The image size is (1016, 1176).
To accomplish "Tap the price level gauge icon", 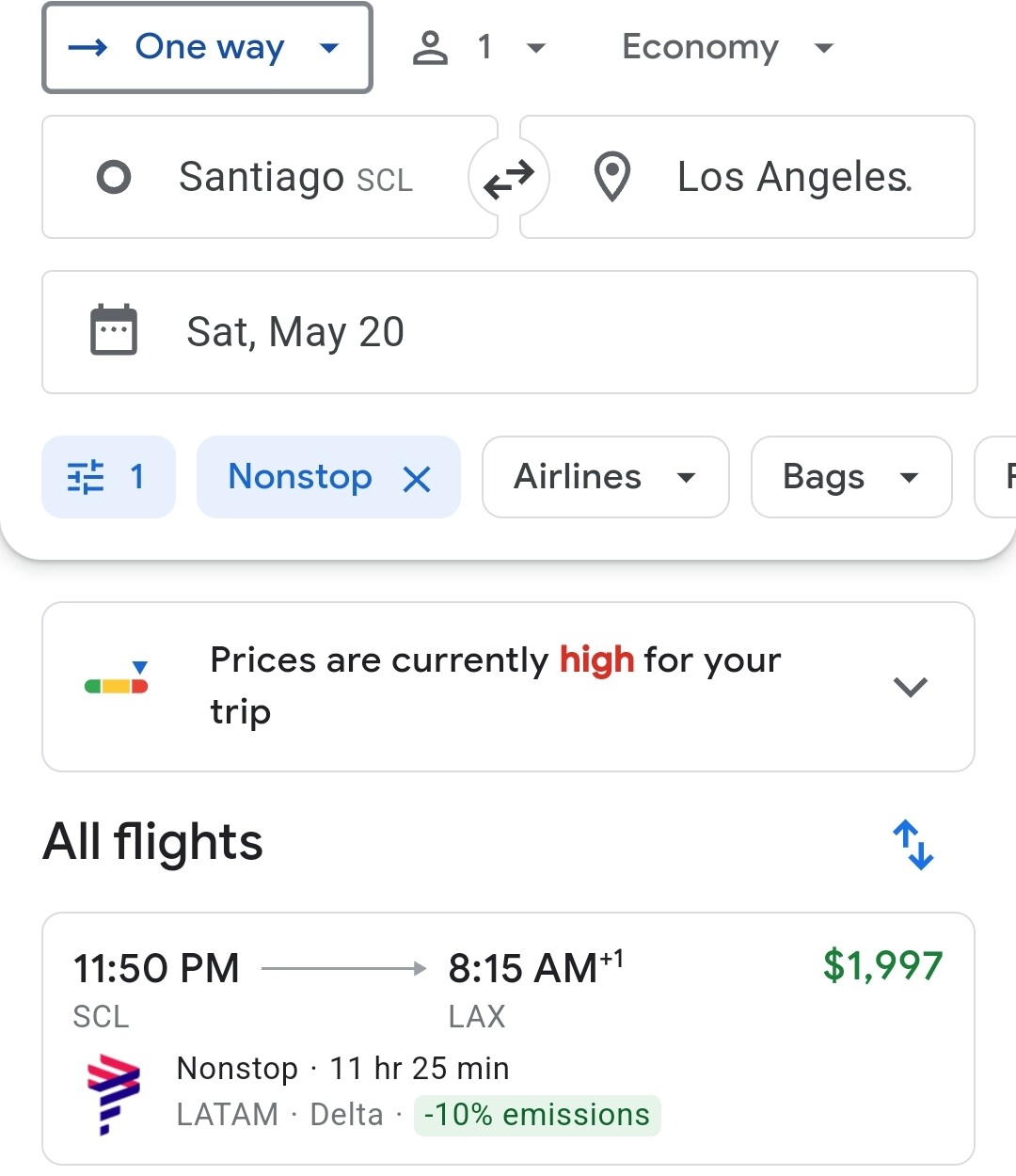I will [x=117, y=677].
